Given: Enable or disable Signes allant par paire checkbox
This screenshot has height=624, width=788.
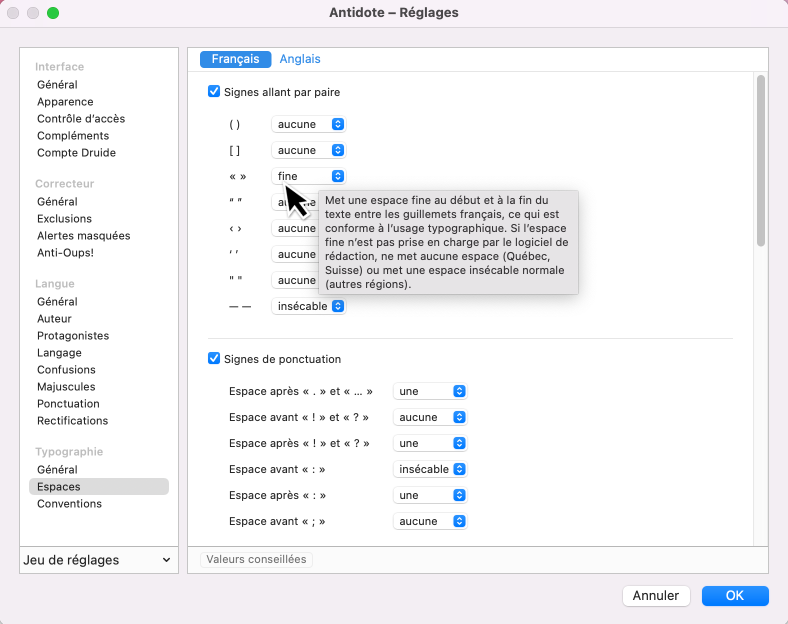Looking at the screenshot, I should (214, 92).
